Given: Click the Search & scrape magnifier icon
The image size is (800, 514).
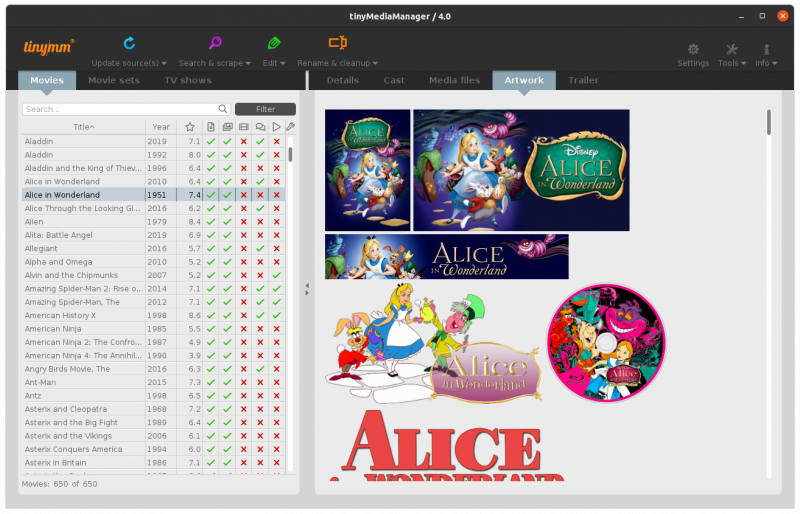Looking at the screenshot, I should (215, 43).
